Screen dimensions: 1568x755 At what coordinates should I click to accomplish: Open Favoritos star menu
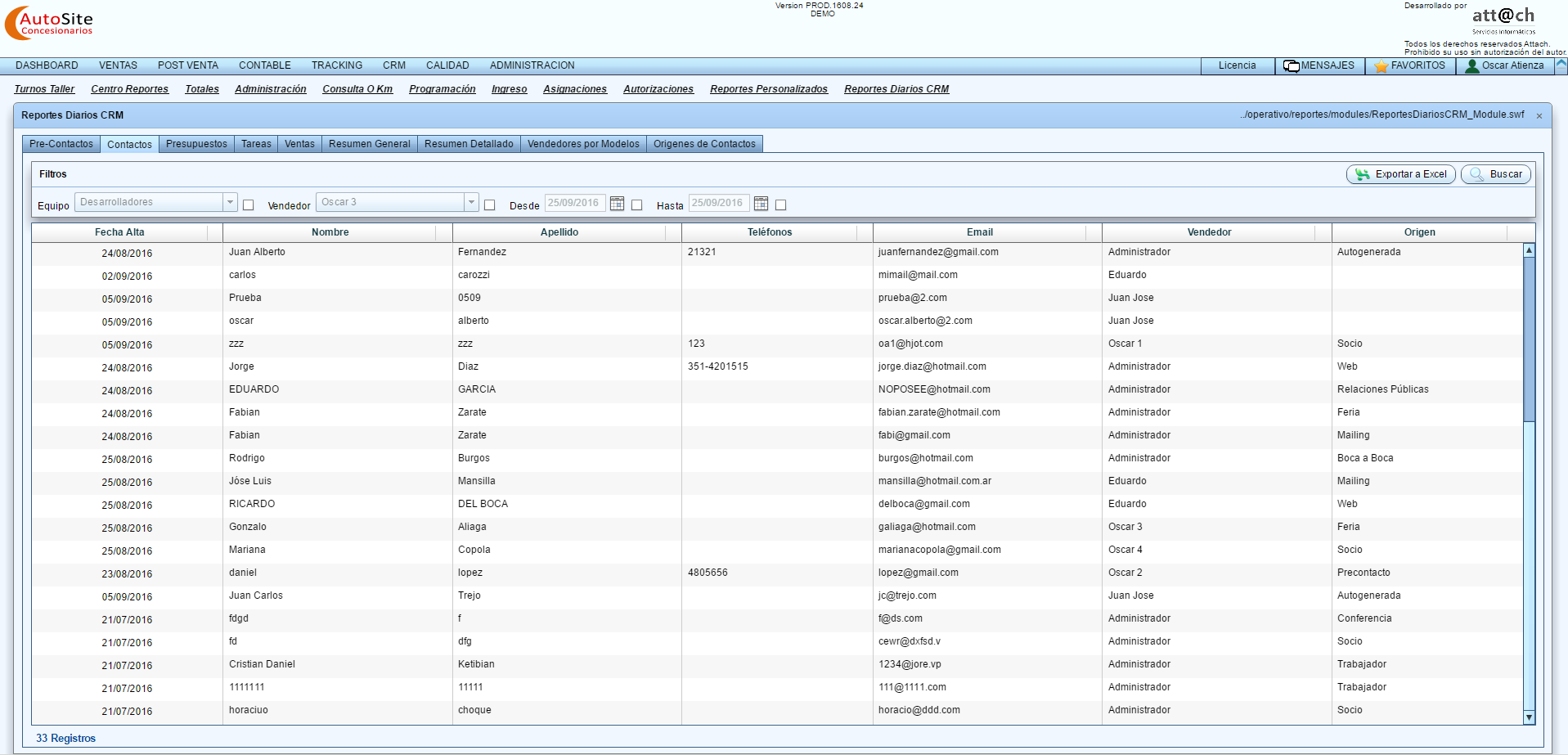tap(1410, 66)
